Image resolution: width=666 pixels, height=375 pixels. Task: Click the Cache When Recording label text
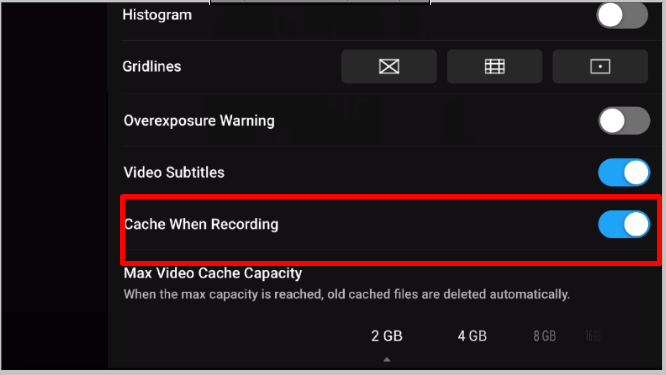pyautogui.click(x=201, y=224)
